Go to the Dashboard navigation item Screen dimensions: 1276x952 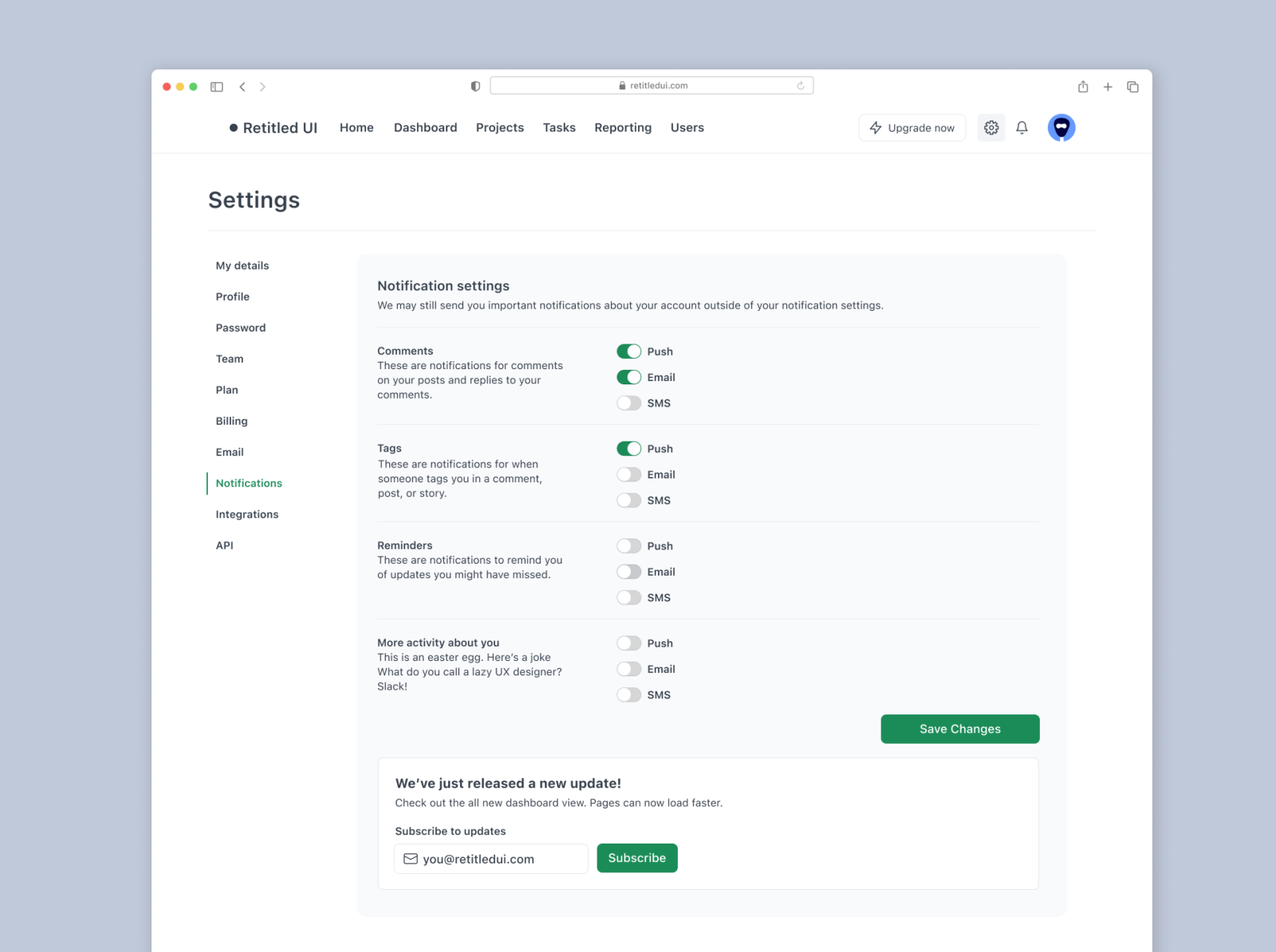[x=425, y=128]
